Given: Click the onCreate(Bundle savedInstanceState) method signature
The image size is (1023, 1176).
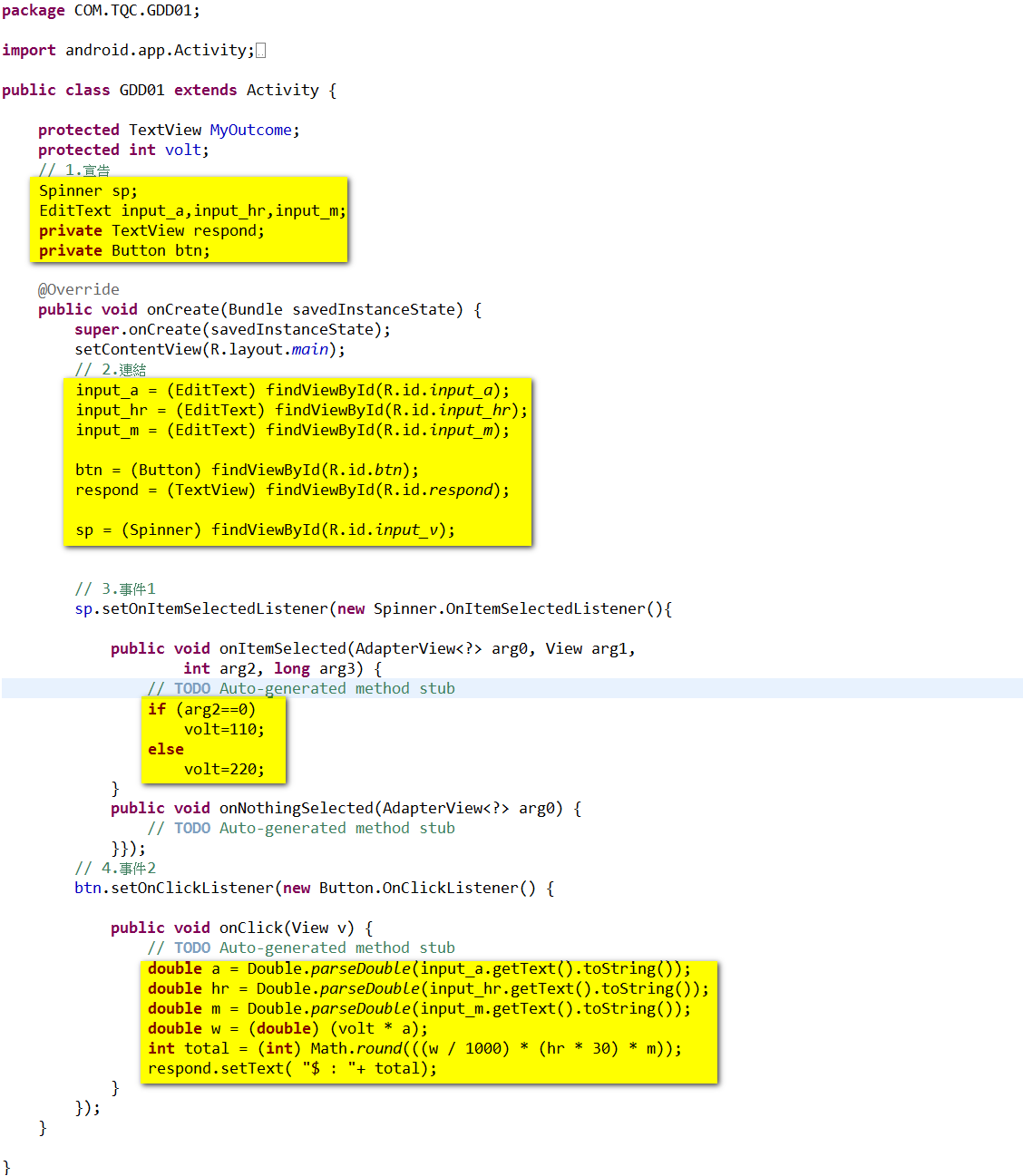Looking at the screenshot, I should 259,310.
